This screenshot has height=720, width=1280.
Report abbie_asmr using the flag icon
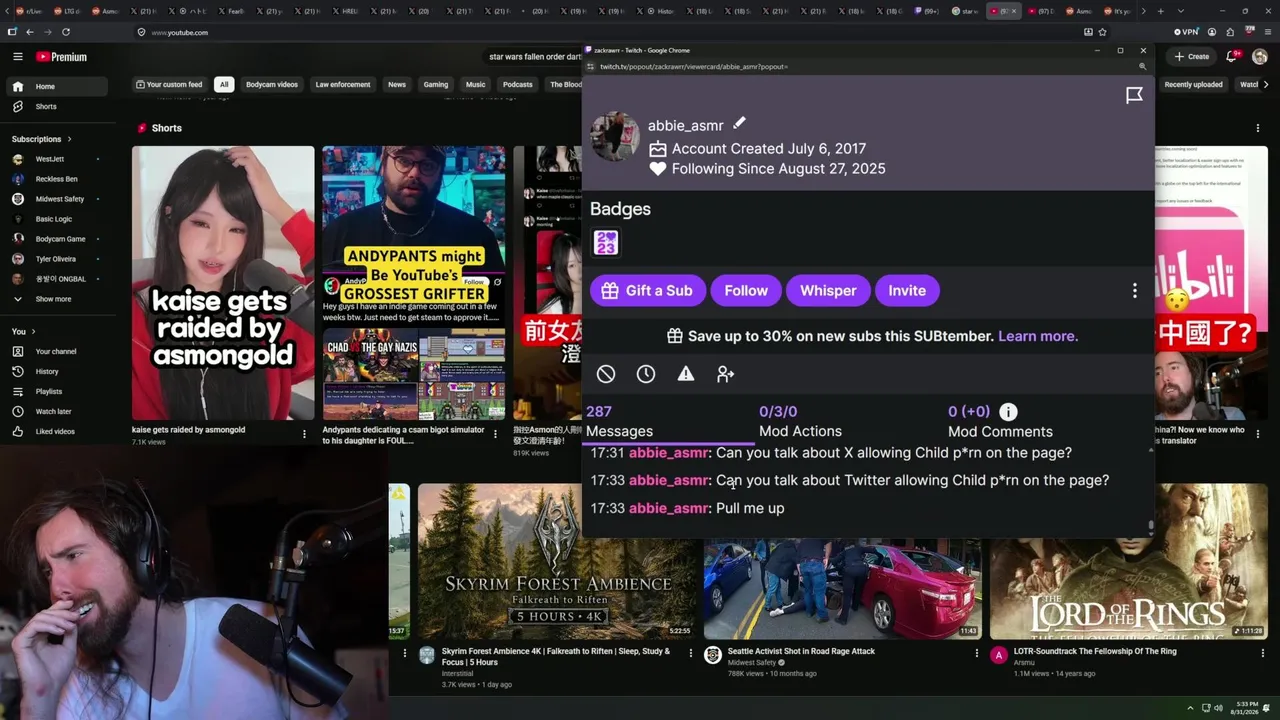pos(1134,95)
